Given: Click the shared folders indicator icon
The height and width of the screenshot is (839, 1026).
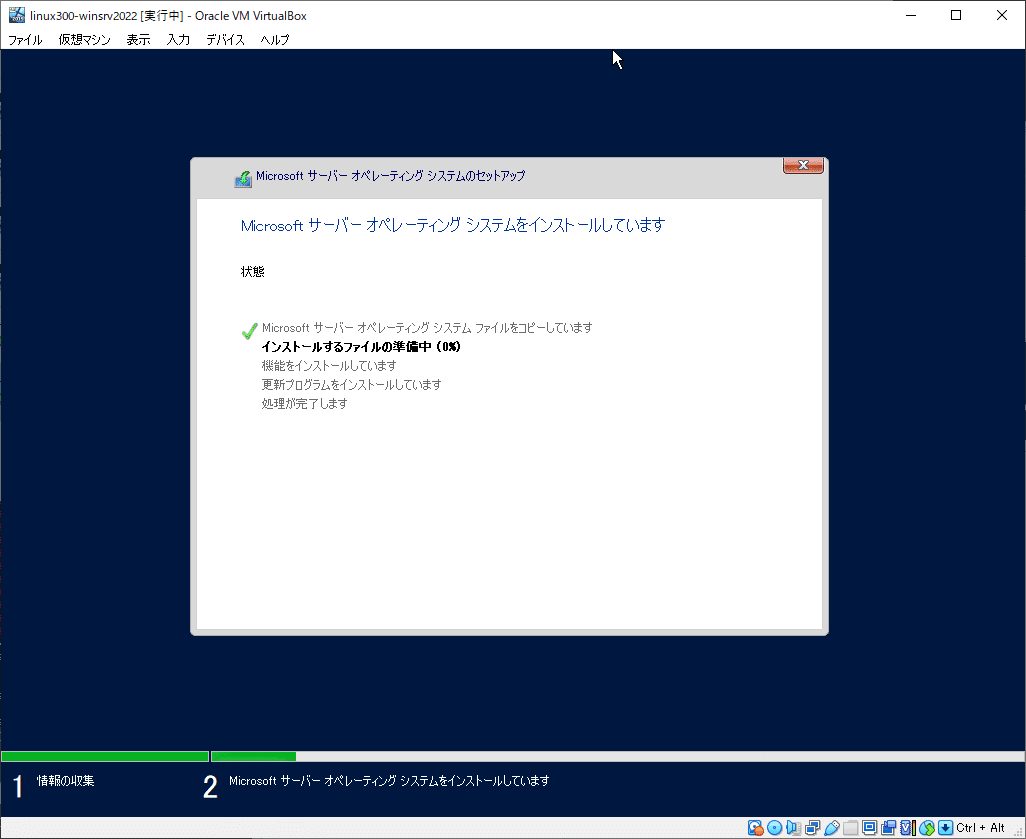Looking at the screenshot, I should pyautogui.click(x=851, y=828).
